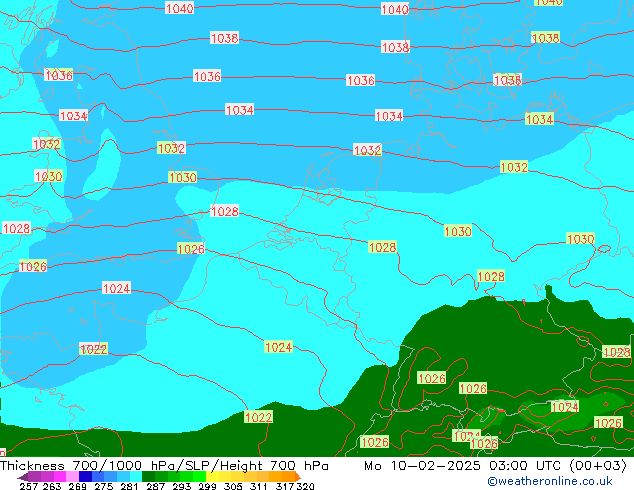Click the map title 'Thickness 700/1000 hPa/SLP/Height 700 hPa'
The width and height of the screenshot is (634, 490).
[164, 466]
